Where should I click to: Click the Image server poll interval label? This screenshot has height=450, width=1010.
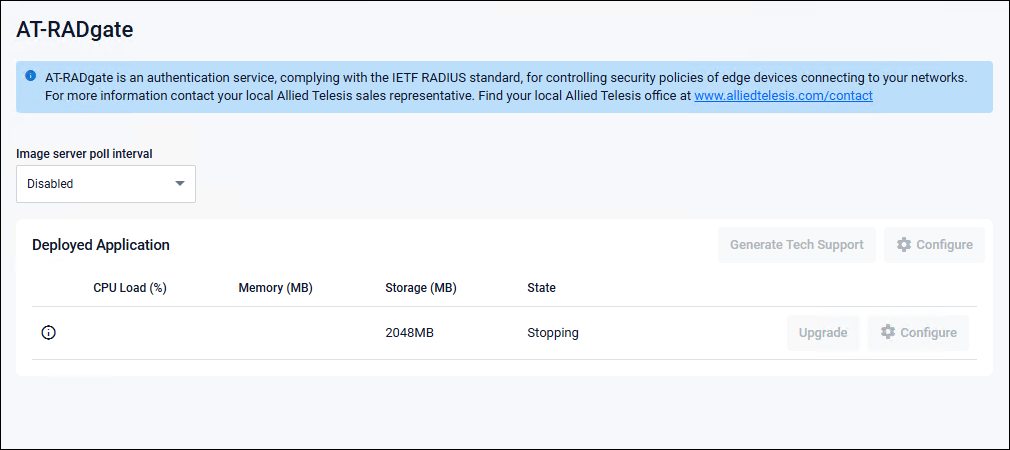(x=84, y=154)
